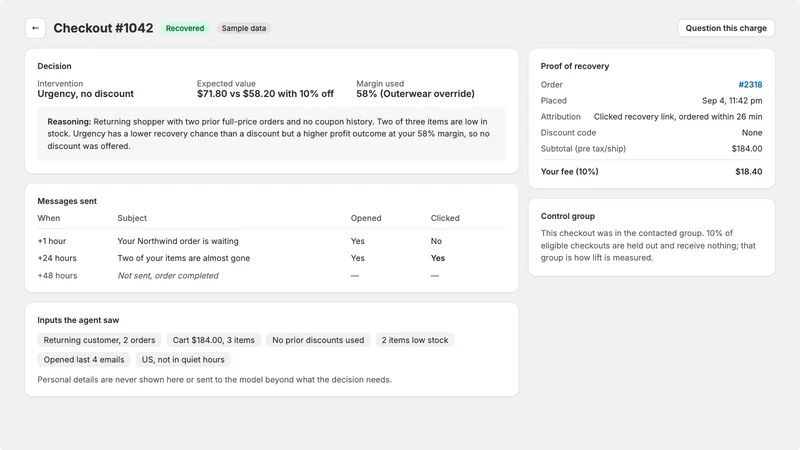The width and height of the screenshot is (800, 450).
Task: Click the 58% (Outerwear override) margin value
Action: pyautogui.click(x=415, y=94)
